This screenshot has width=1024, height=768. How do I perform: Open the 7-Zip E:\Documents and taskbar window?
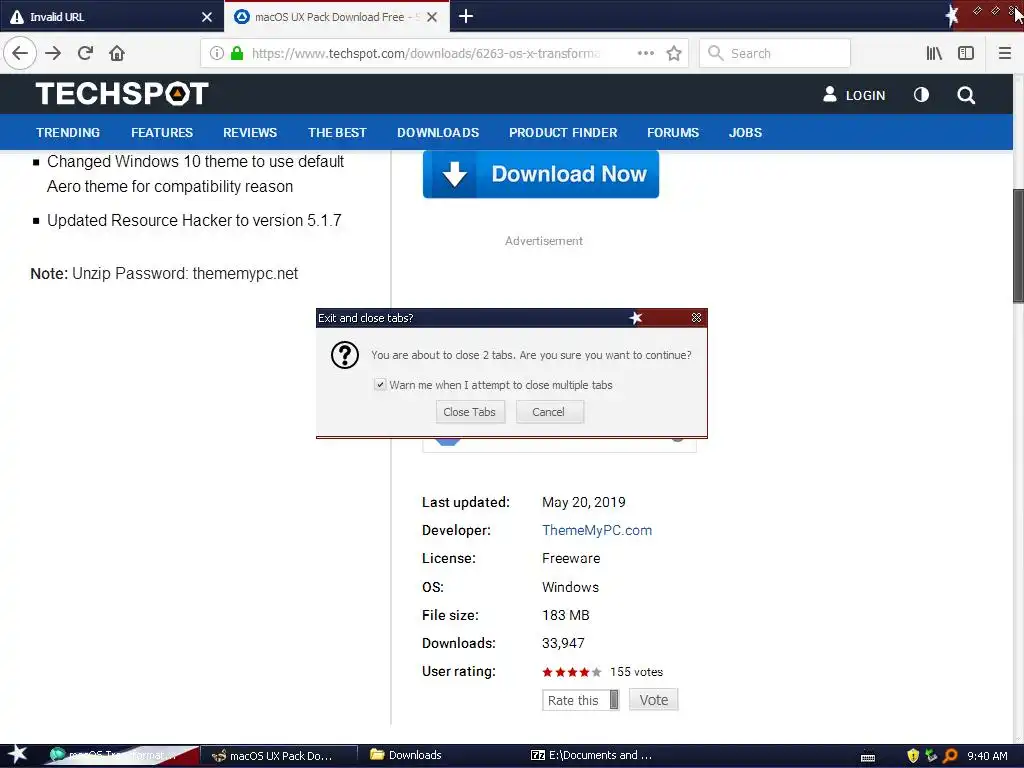click(601, 756)
